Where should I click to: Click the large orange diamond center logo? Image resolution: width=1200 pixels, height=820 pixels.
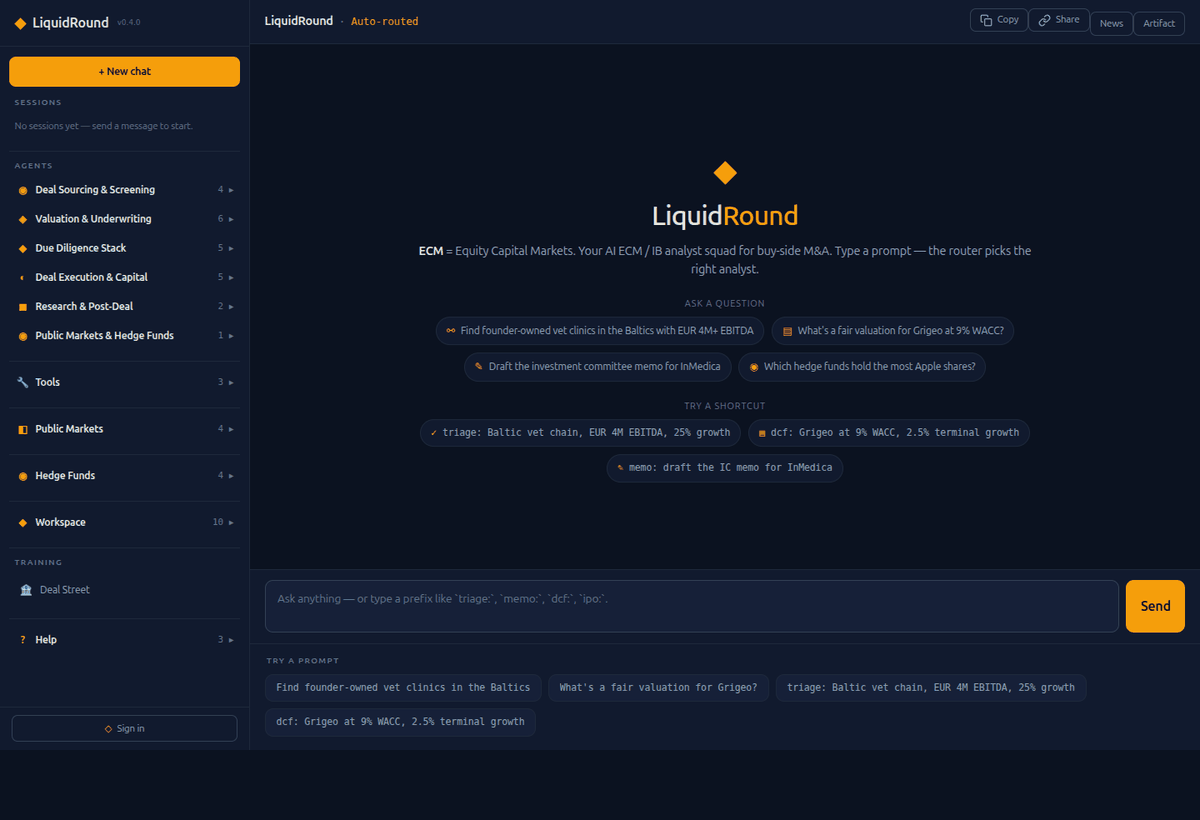point(725,173)
